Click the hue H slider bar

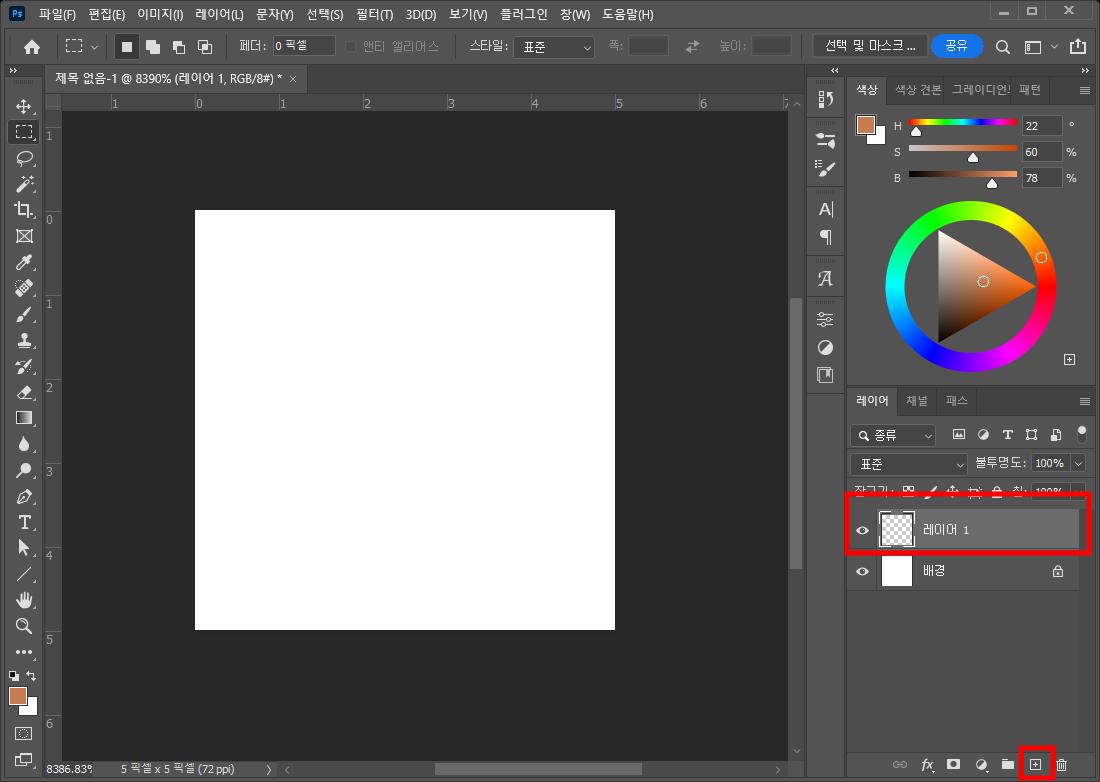tap(962, 122)
